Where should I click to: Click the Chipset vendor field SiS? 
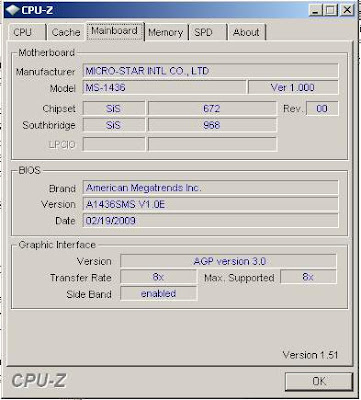coord(114,109)
